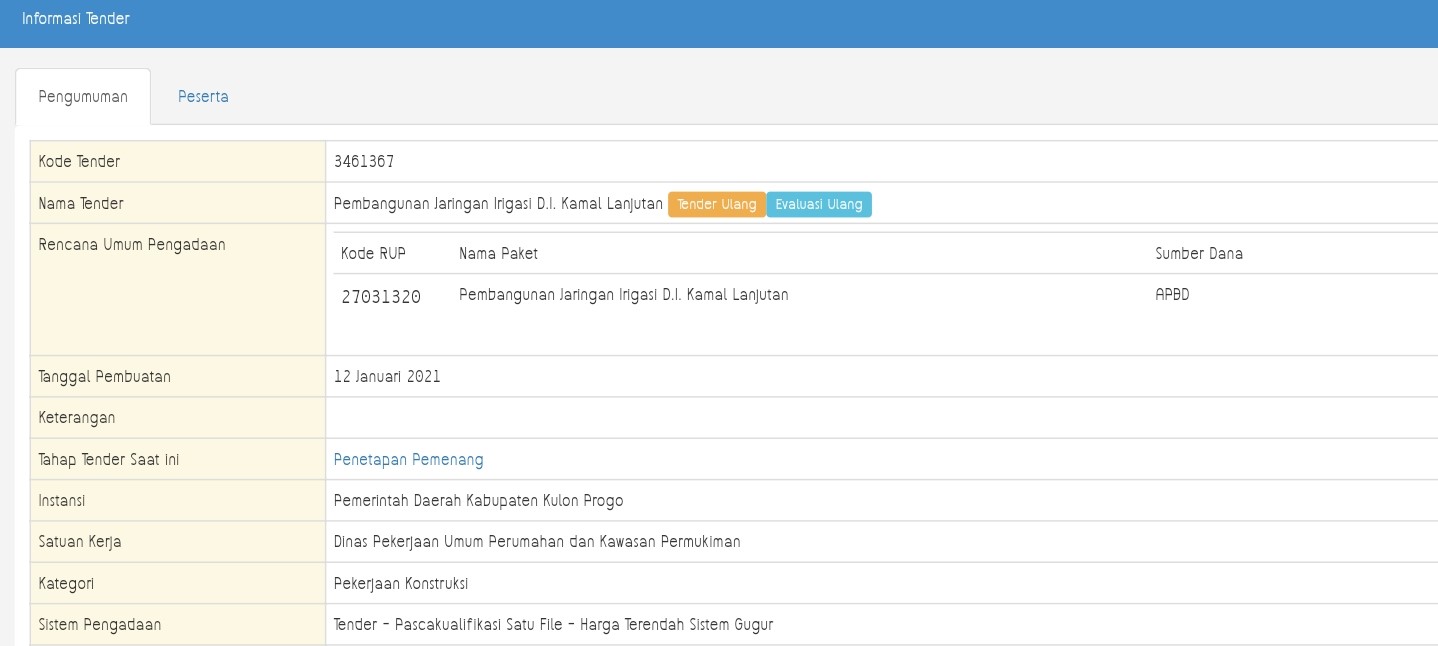Image resolution: width=1438 pixels, height=646 pixels.
Task: Click the tender name text beside Nama Tender
Action: tap(498, 204)
